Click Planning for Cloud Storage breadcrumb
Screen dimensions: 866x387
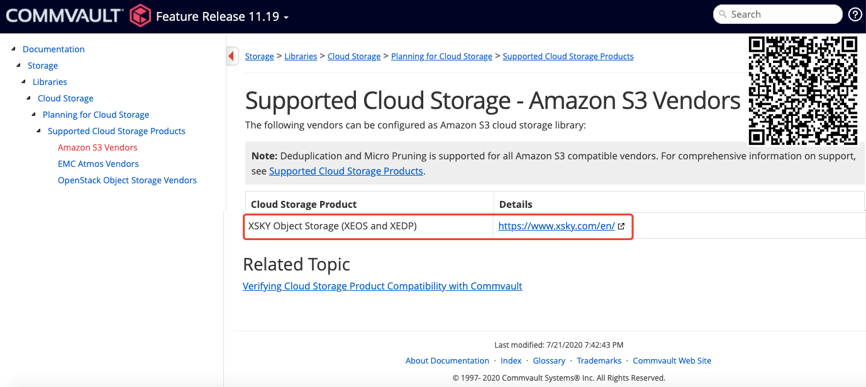pos(441,56)
